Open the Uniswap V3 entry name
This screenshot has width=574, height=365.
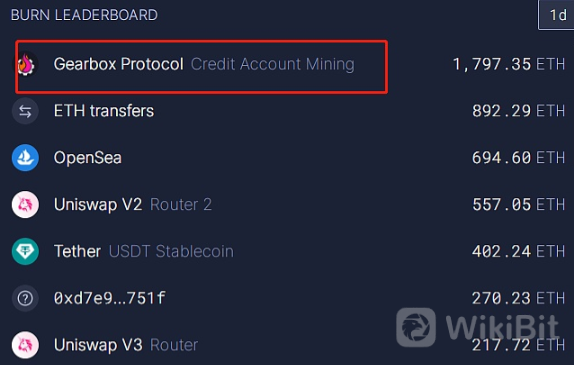98,345
